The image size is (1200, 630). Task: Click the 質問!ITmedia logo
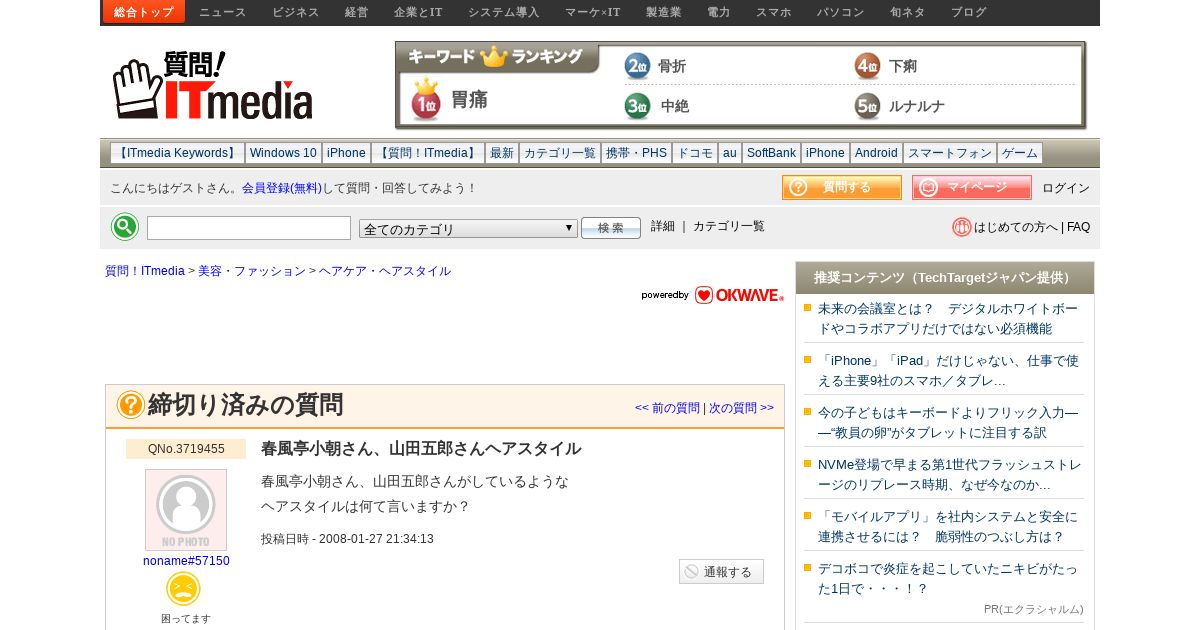coord(212,85)
